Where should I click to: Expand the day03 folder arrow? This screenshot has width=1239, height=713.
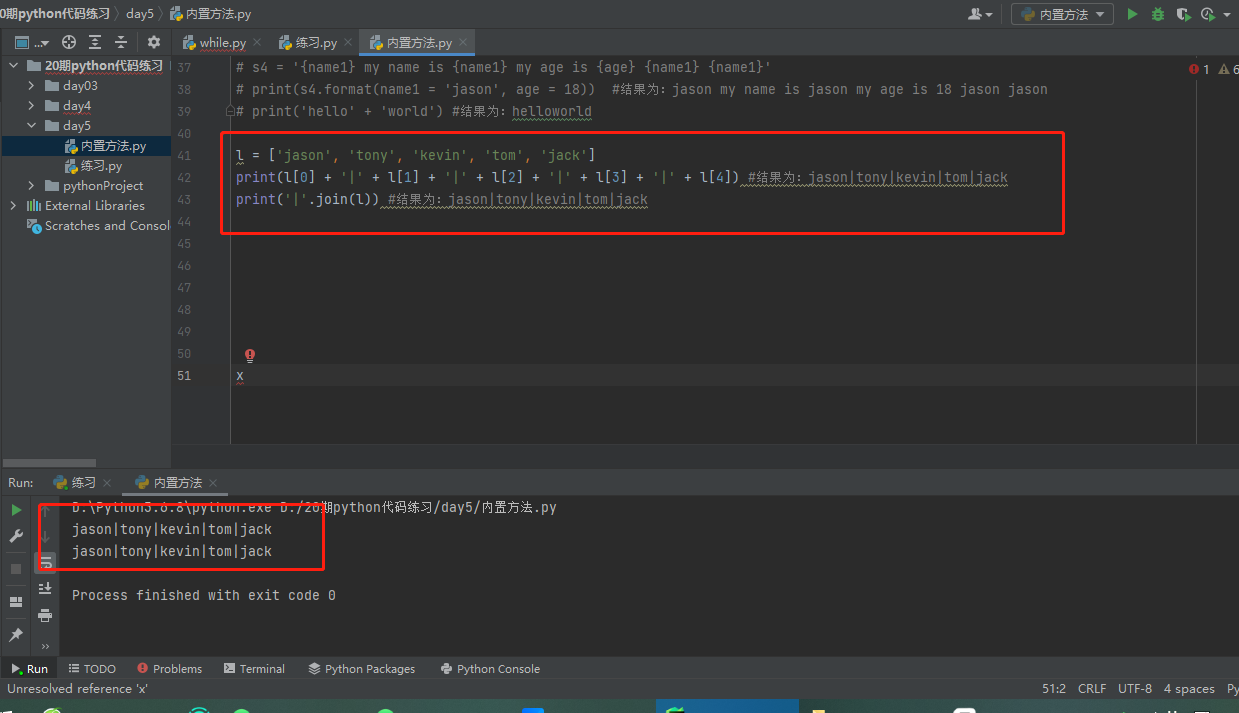point(32,85)
